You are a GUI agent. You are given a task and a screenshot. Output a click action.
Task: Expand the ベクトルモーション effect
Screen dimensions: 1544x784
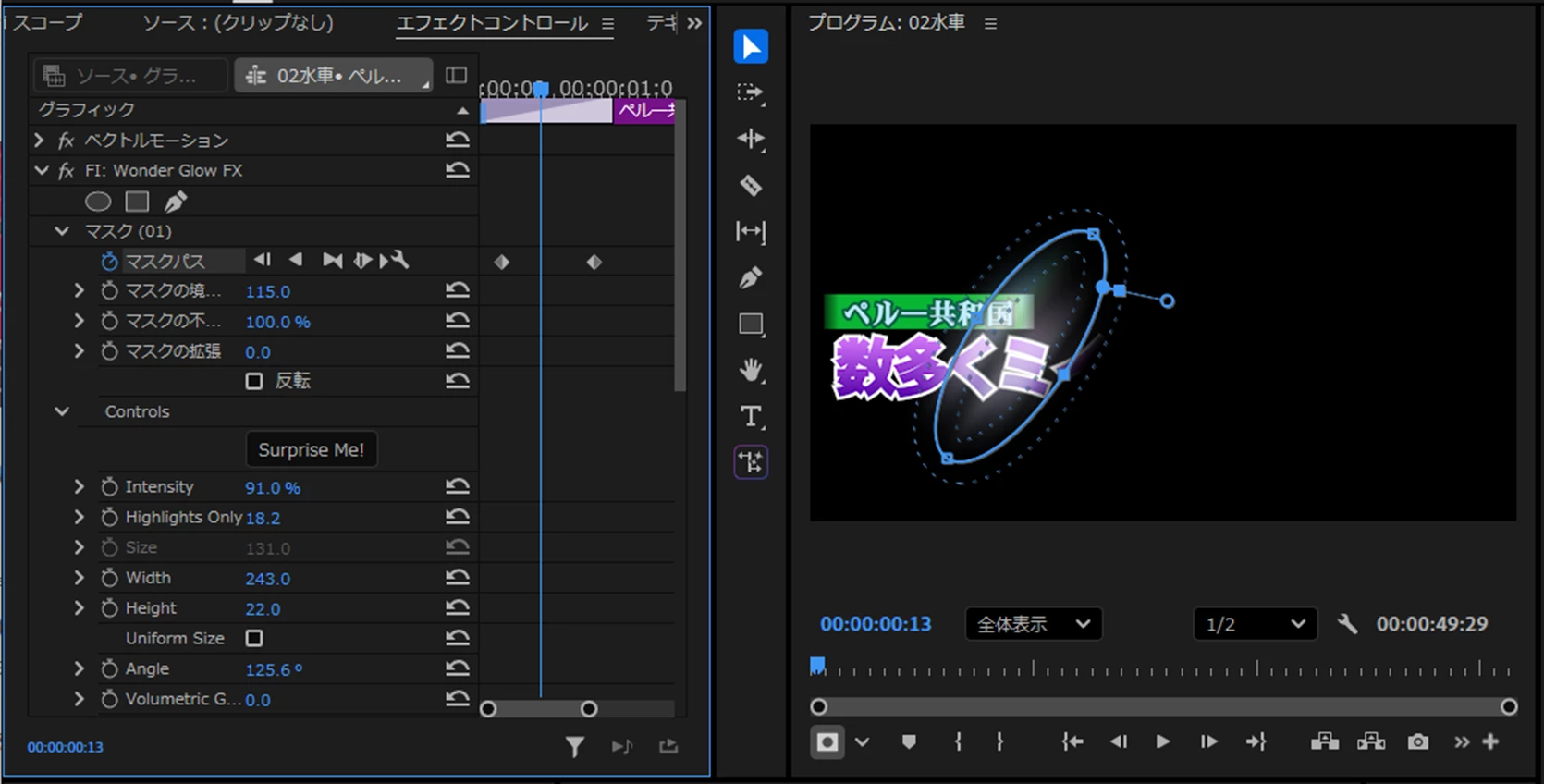tap(39, 141)
